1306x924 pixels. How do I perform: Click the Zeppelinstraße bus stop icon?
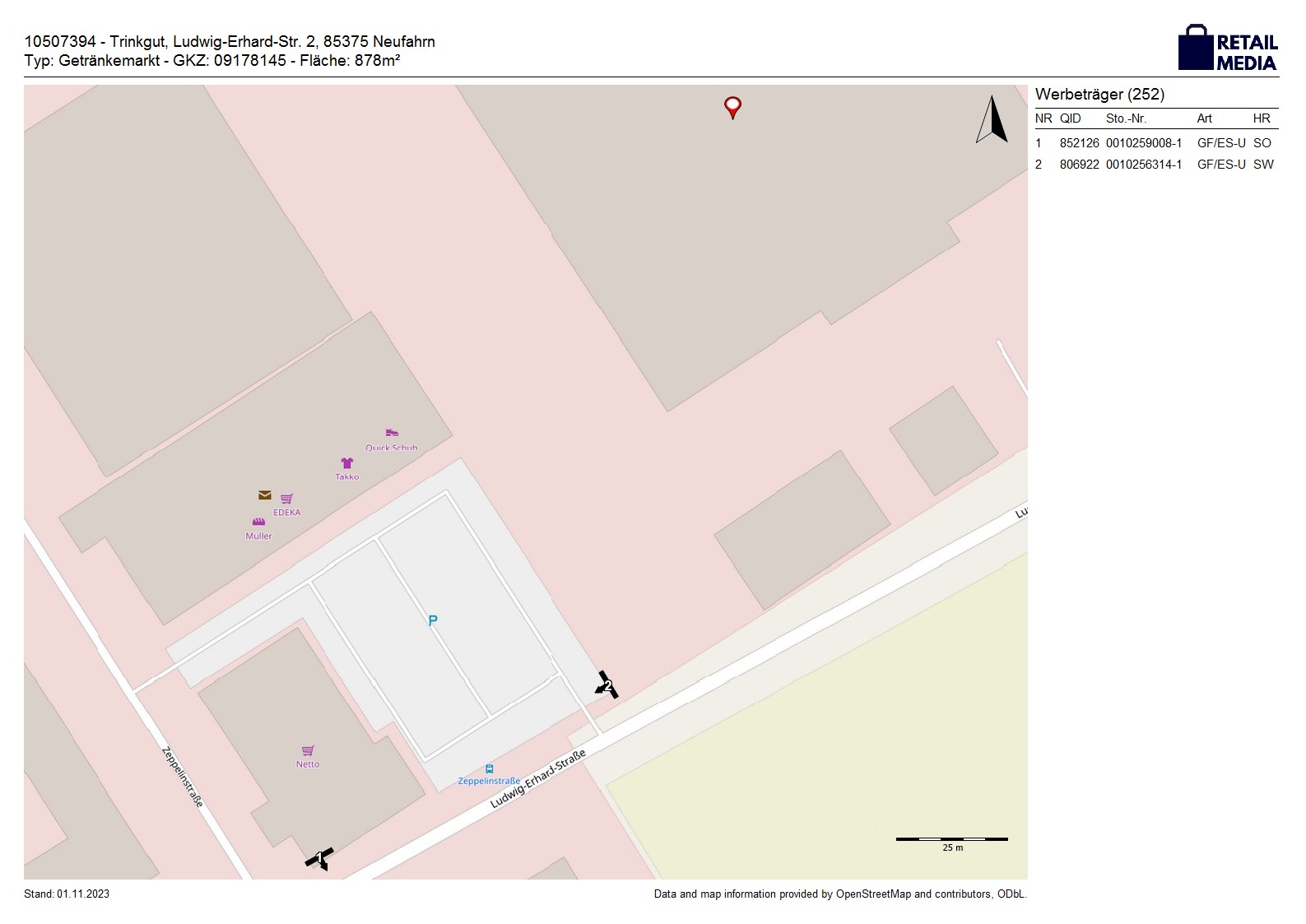coord(490,769)
